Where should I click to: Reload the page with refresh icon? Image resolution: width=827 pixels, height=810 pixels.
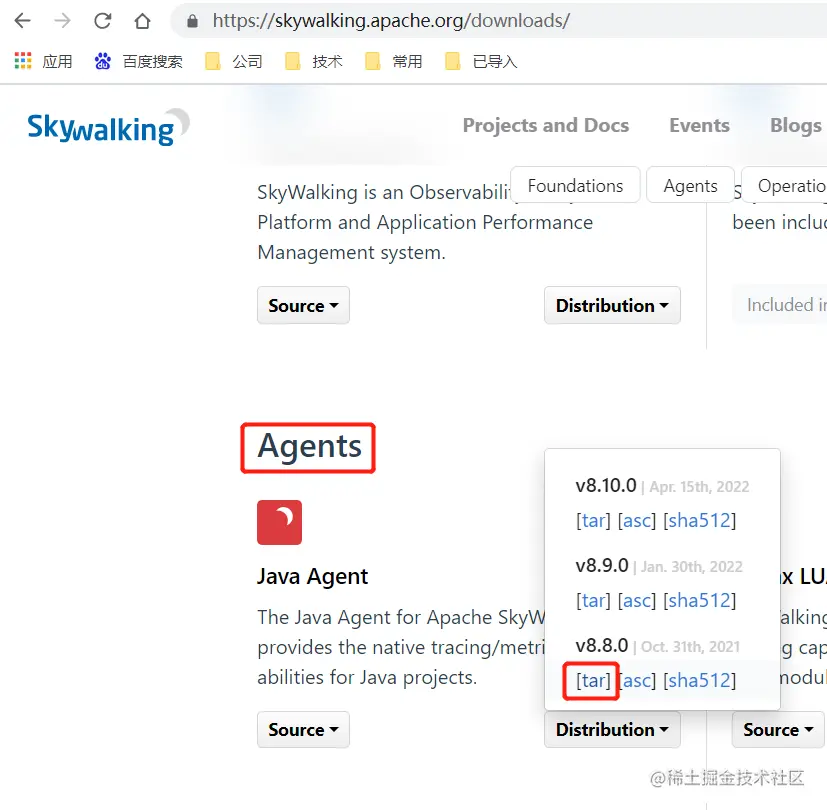(102, 21)
